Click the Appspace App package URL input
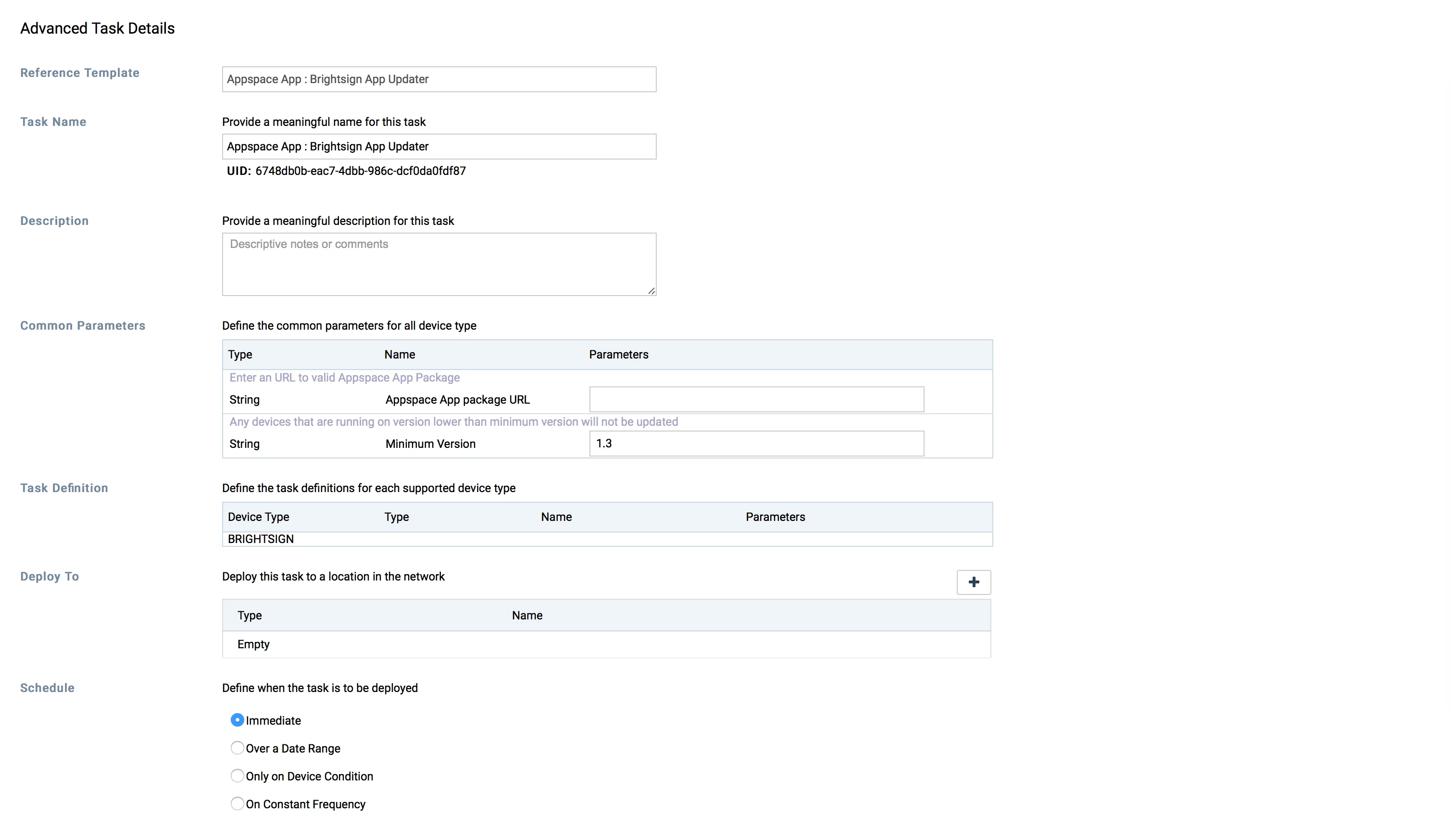Image resolution: width=1451 pixels, height=840 pixels. tap(756, 399)
